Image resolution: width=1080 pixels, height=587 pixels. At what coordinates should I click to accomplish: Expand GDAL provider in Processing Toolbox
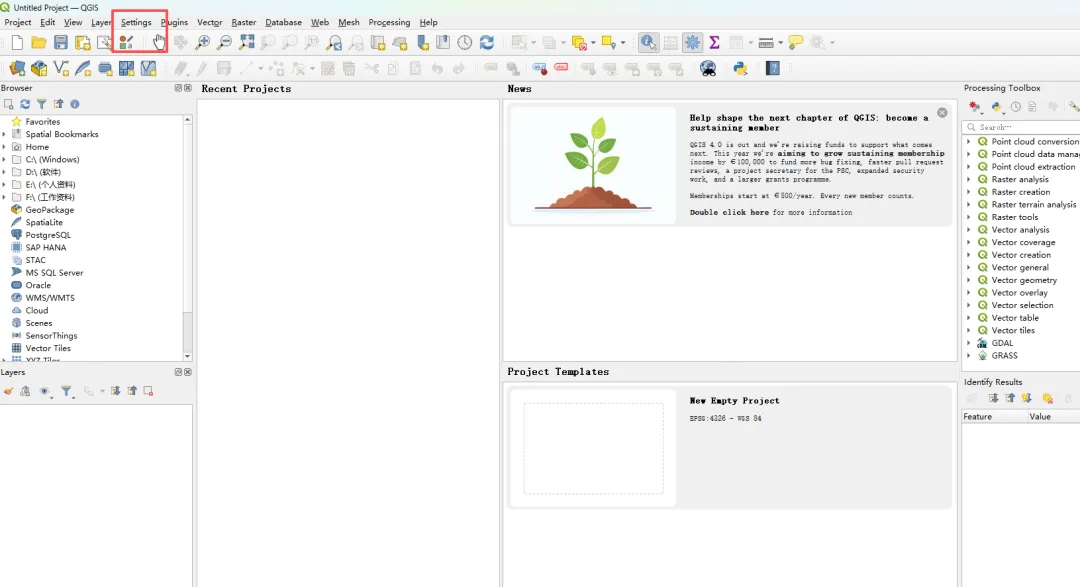click(x=968, y=342)
